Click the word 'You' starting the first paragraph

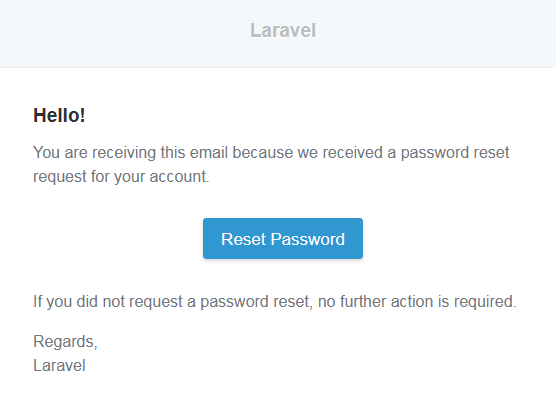[x=46, y=152]
